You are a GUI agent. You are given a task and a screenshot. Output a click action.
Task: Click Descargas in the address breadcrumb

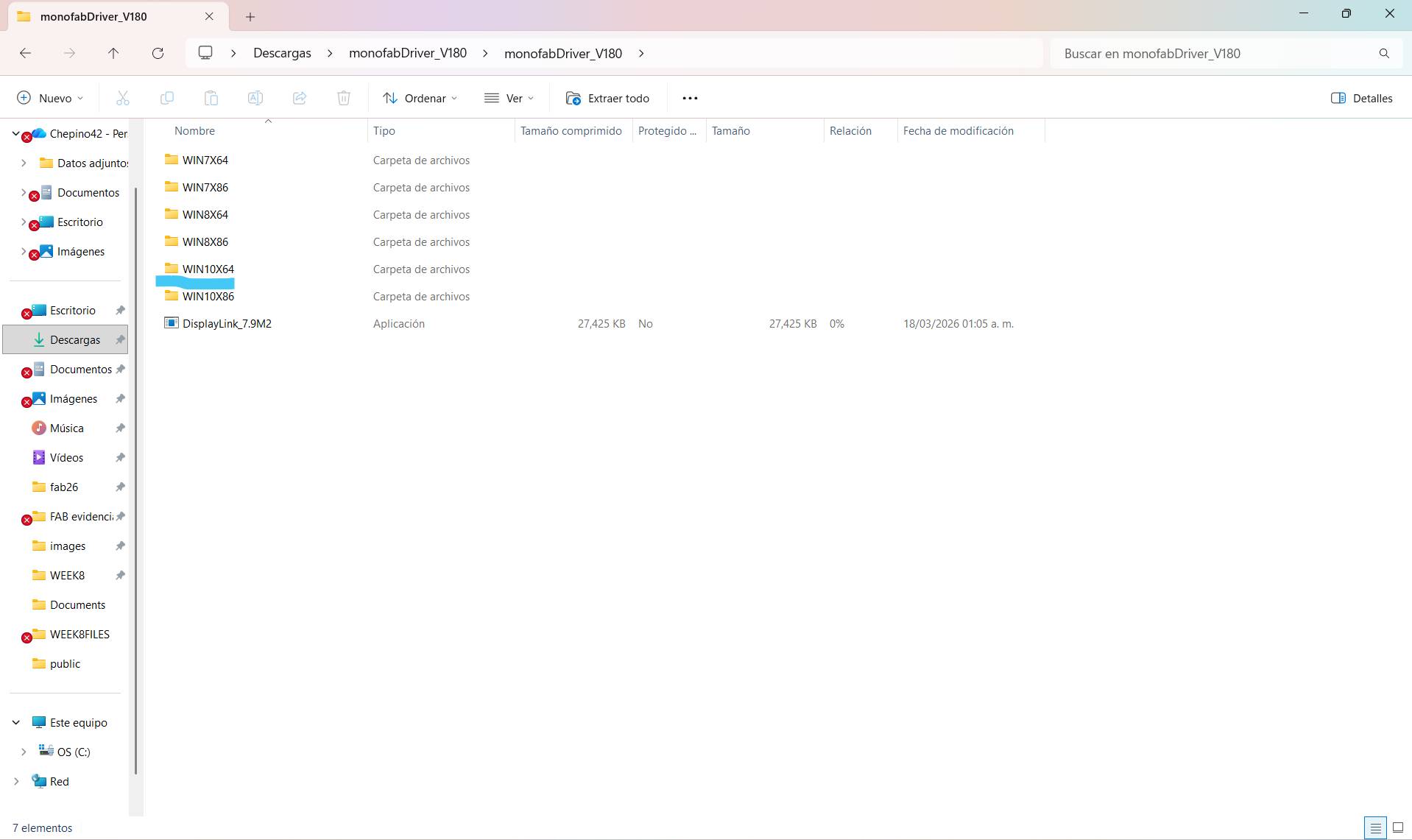[282, 53]
